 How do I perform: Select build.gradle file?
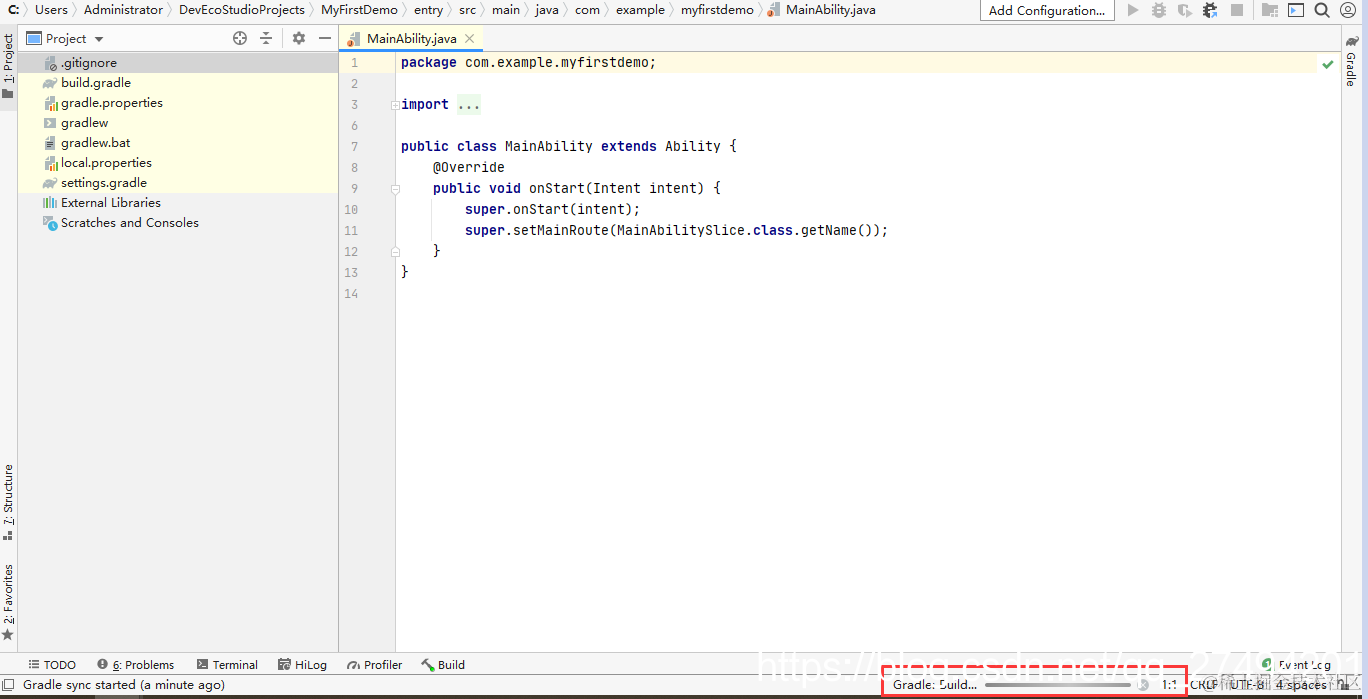178,83
